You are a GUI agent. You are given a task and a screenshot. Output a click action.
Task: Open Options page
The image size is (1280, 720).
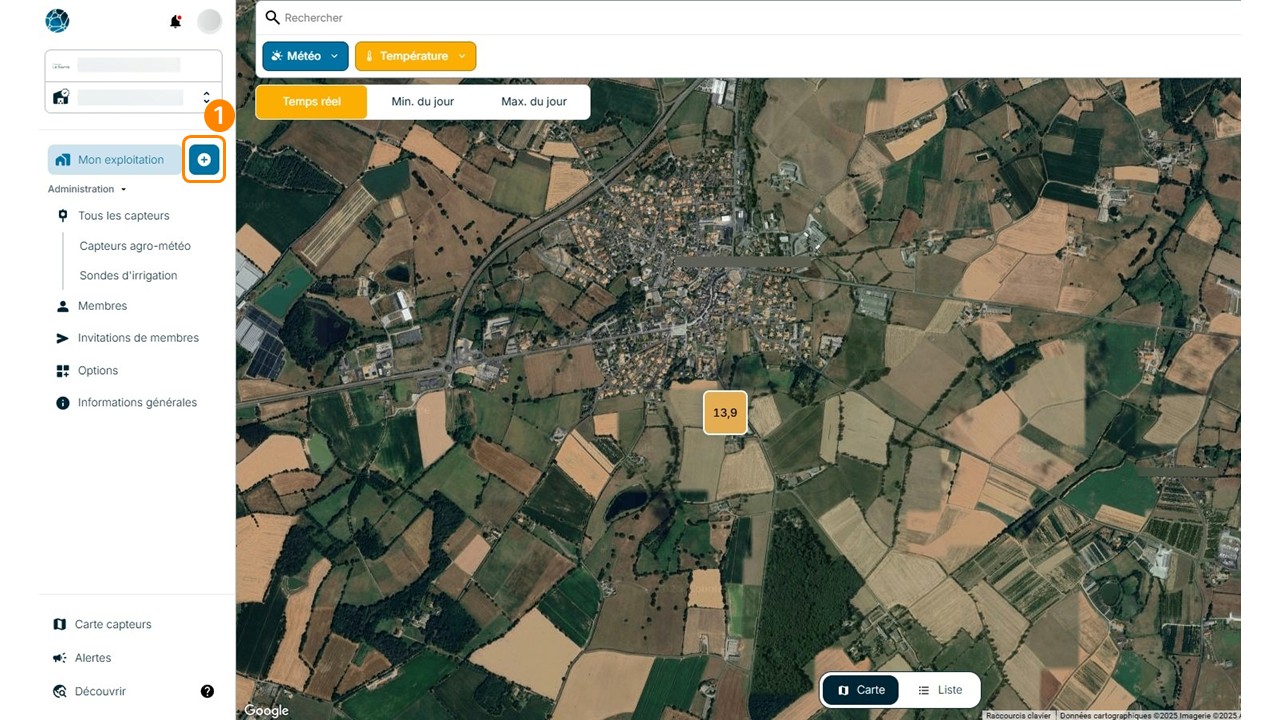pyautogui.click(x=98, y=371)
